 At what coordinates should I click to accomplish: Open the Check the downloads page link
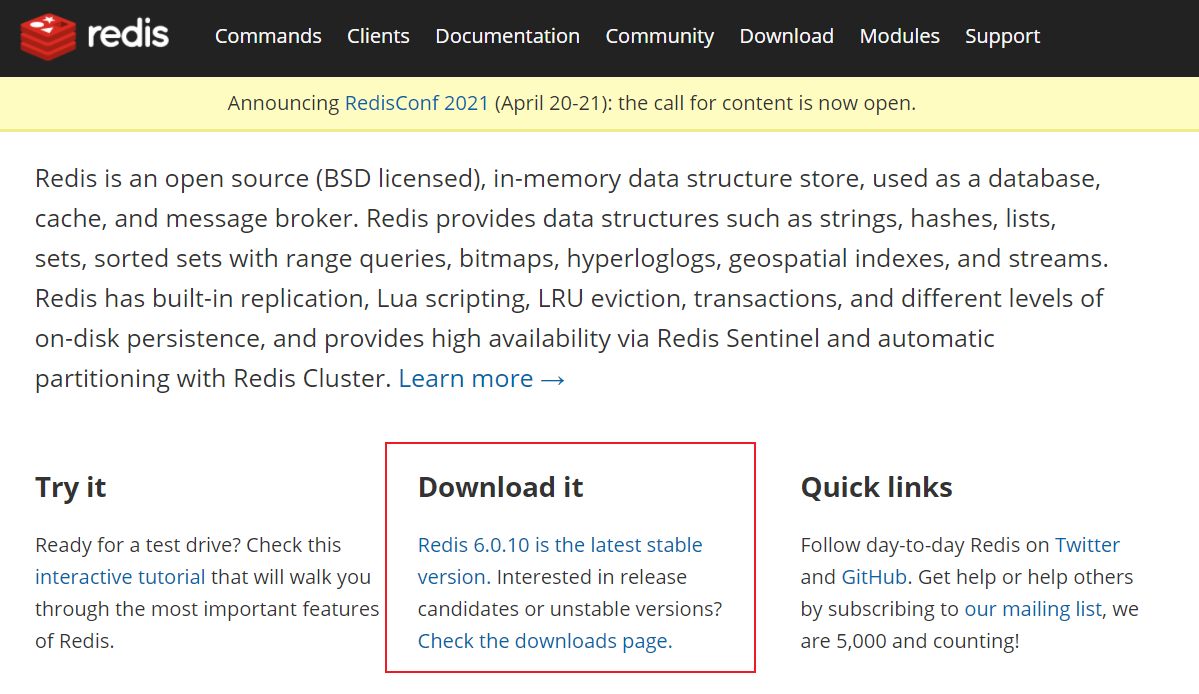(x=545, y=640)
